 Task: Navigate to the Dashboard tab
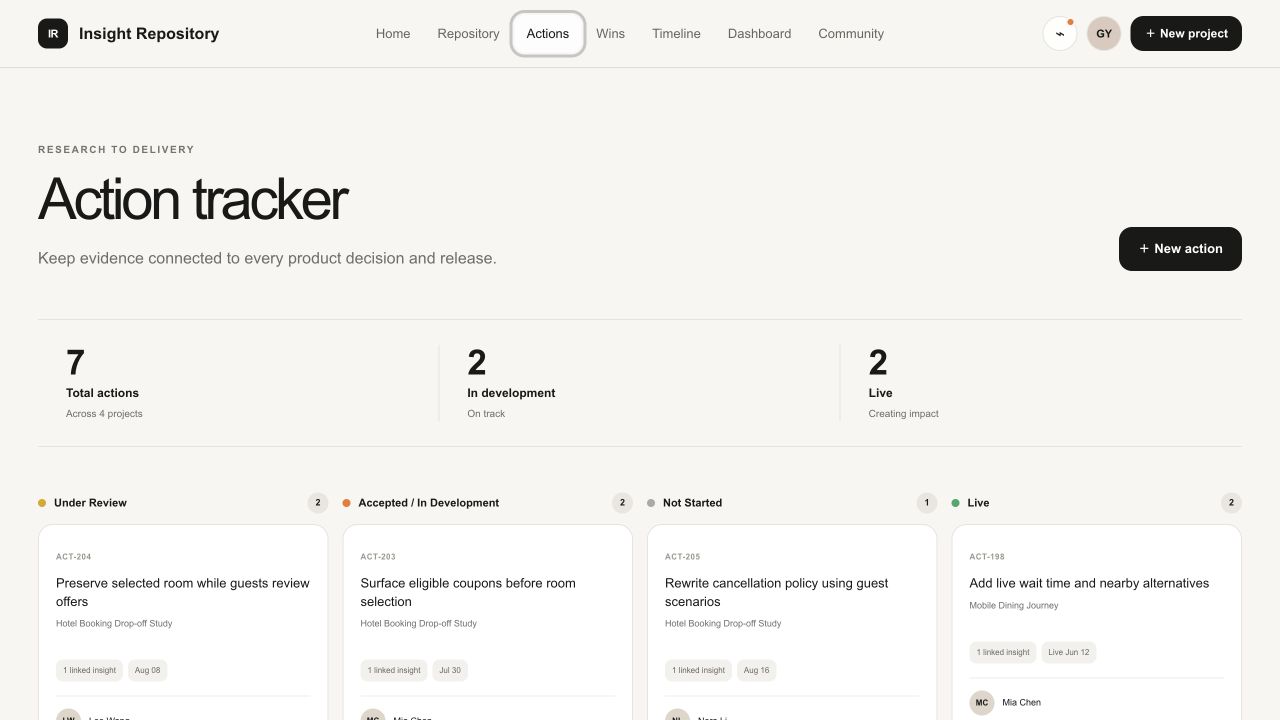(x=759, y=33)
